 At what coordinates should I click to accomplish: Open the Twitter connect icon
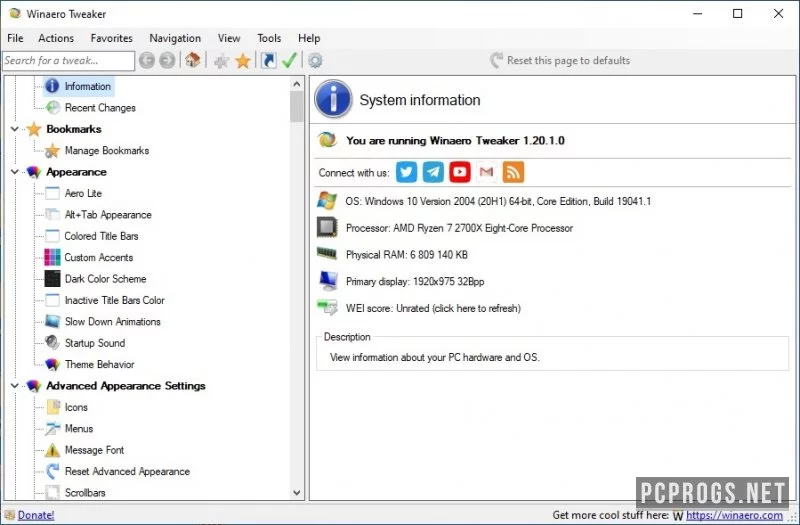point(406,172)
